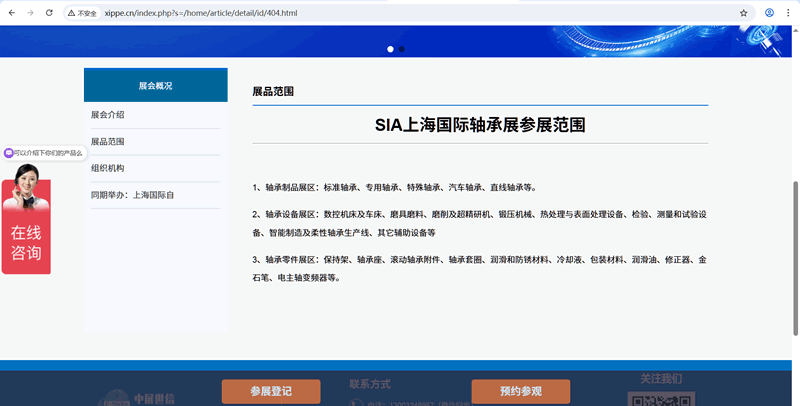This screenshot has width=800, height=406.
Task: Open the Chrome three-dot menu
Action: tap(789, 13)
